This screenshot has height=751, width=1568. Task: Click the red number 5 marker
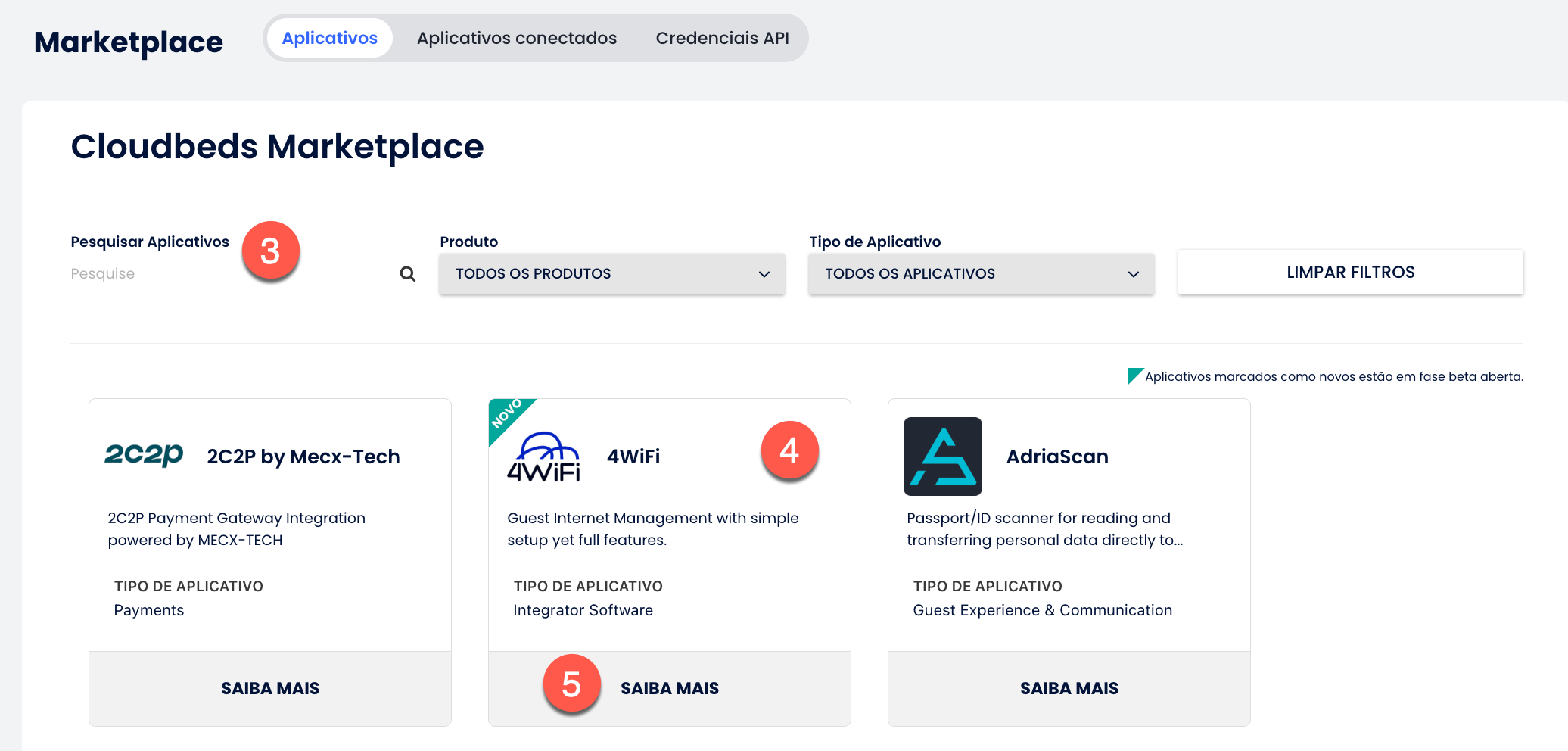tap(571, 684)
